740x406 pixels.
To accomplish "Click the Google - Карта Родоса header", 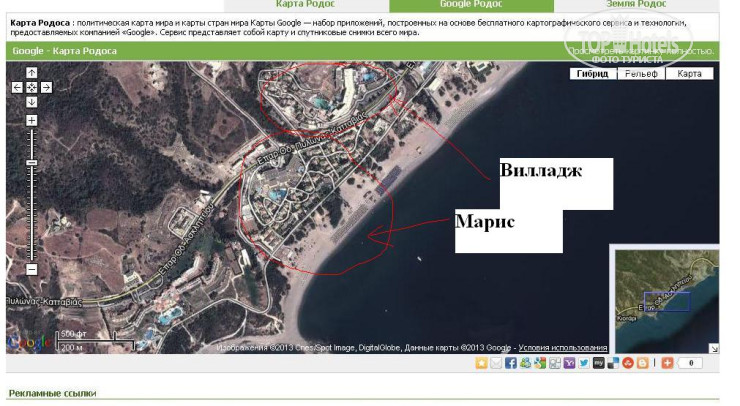I will (x=65, y=51).
